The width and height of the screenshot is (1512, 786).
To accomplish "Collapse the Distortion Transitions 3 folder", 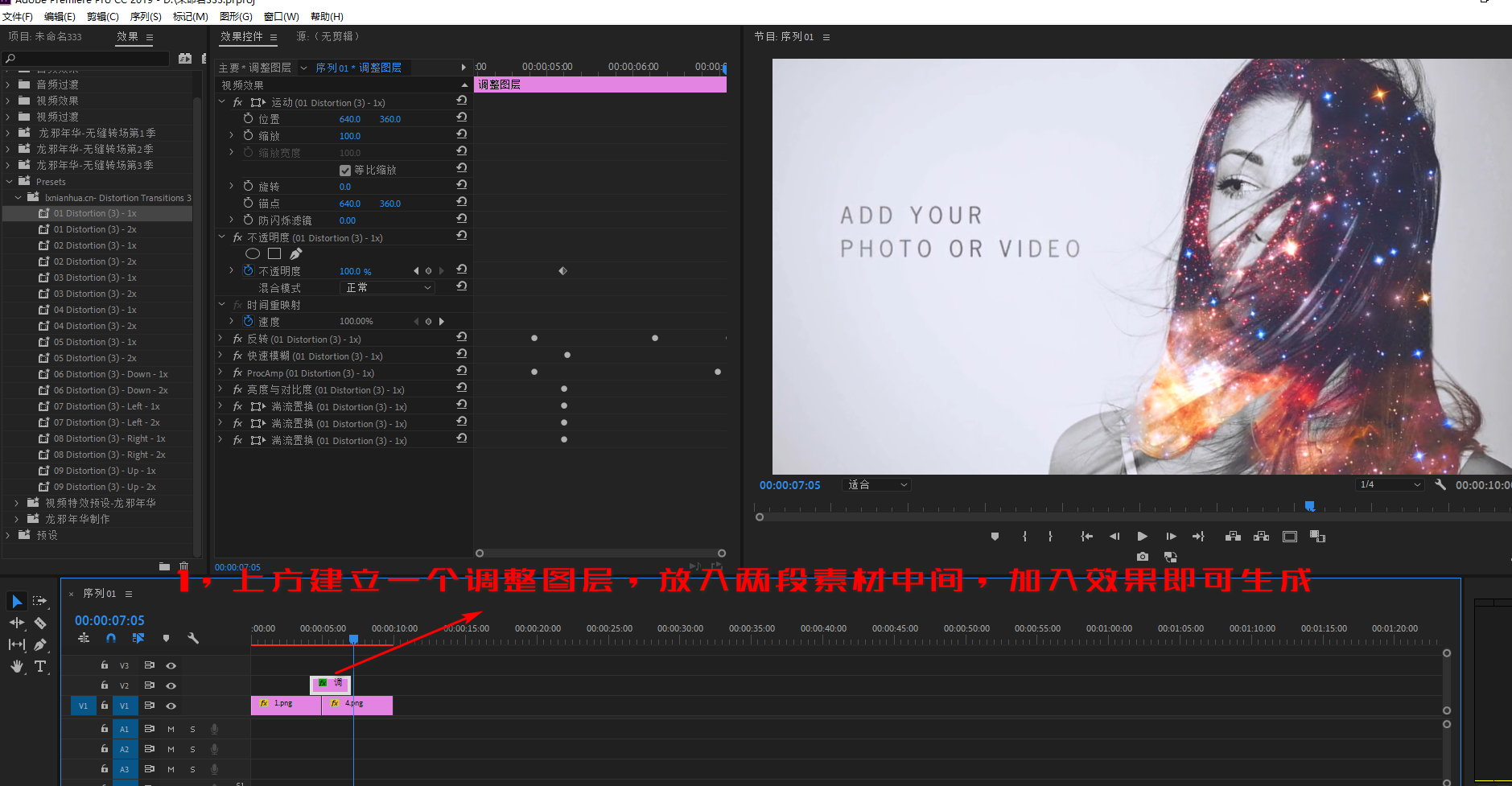I will click(19, 198).
